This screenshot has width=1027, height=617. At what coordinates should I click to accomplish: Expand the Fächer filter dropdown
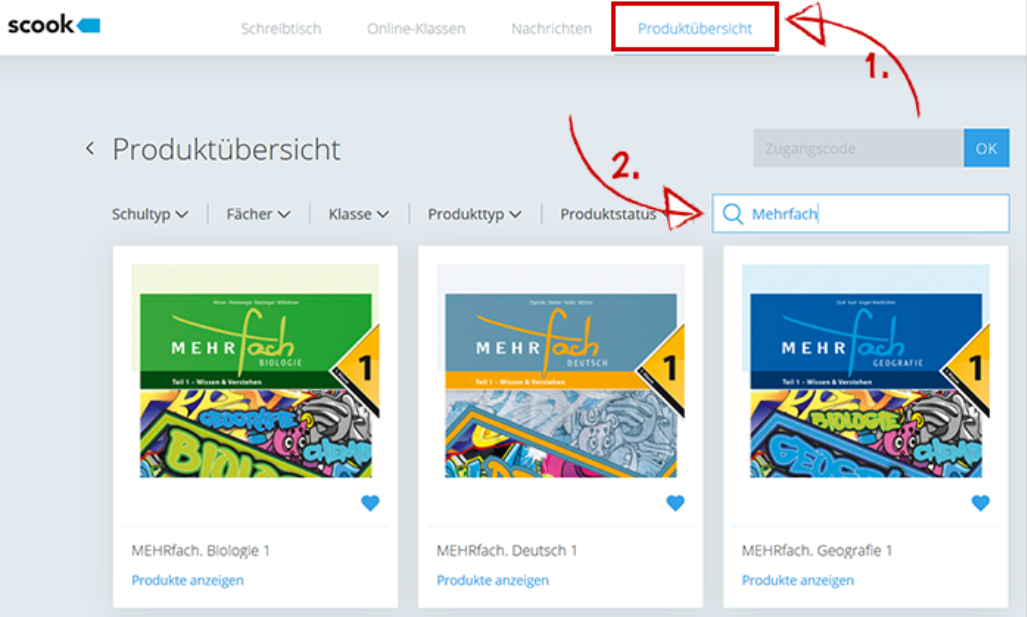point(258,214)
